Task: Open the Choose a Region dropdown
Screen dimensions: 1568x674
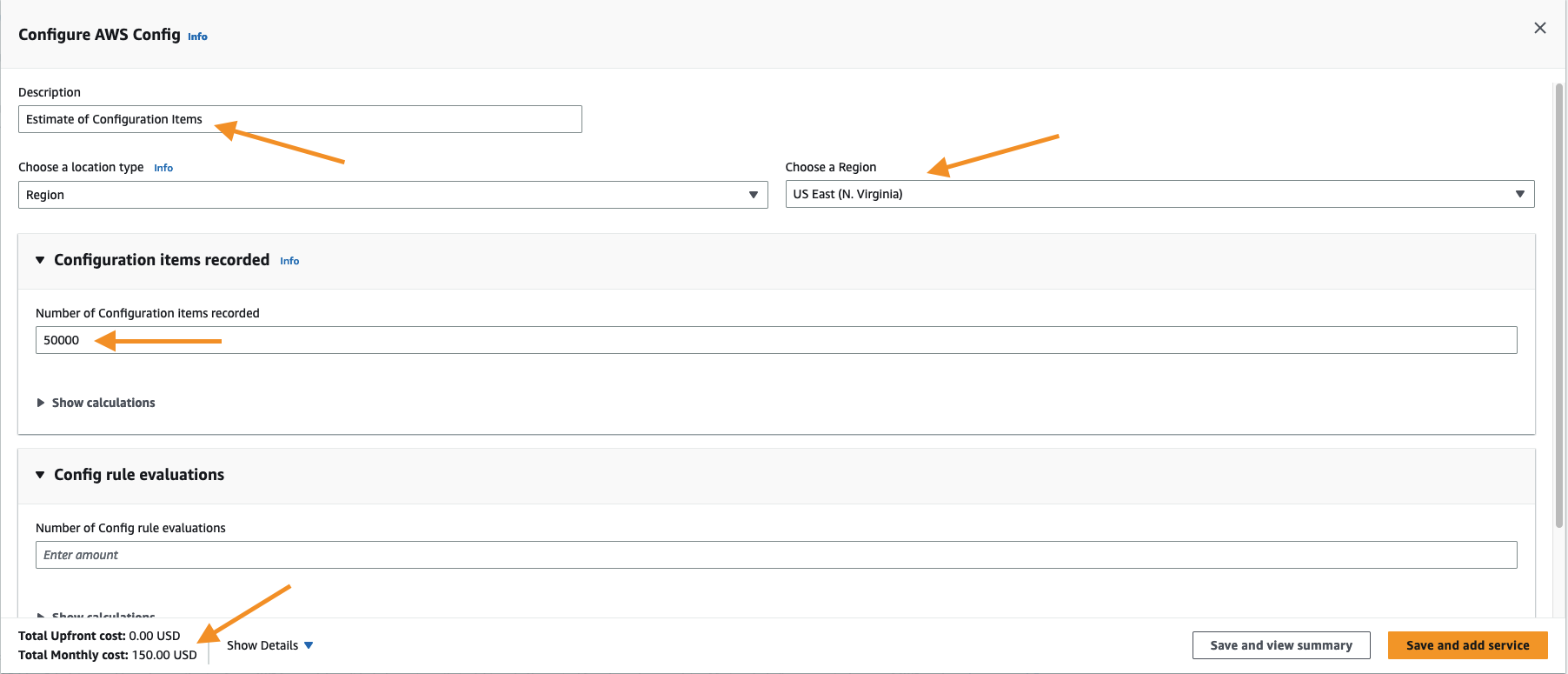Action: (x=1159, y=194)
